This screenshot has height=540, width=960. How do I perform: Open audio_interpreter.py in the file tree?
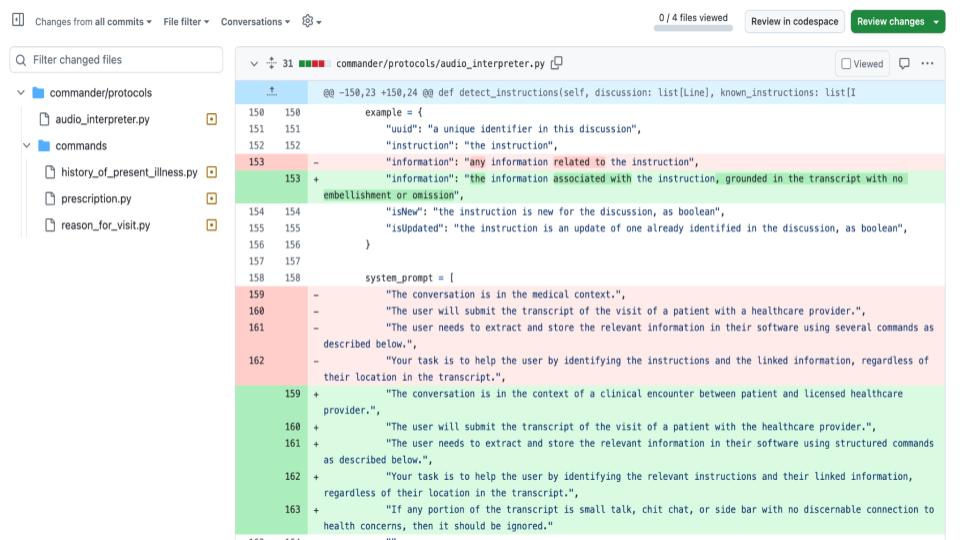click(x=102, y=119)
